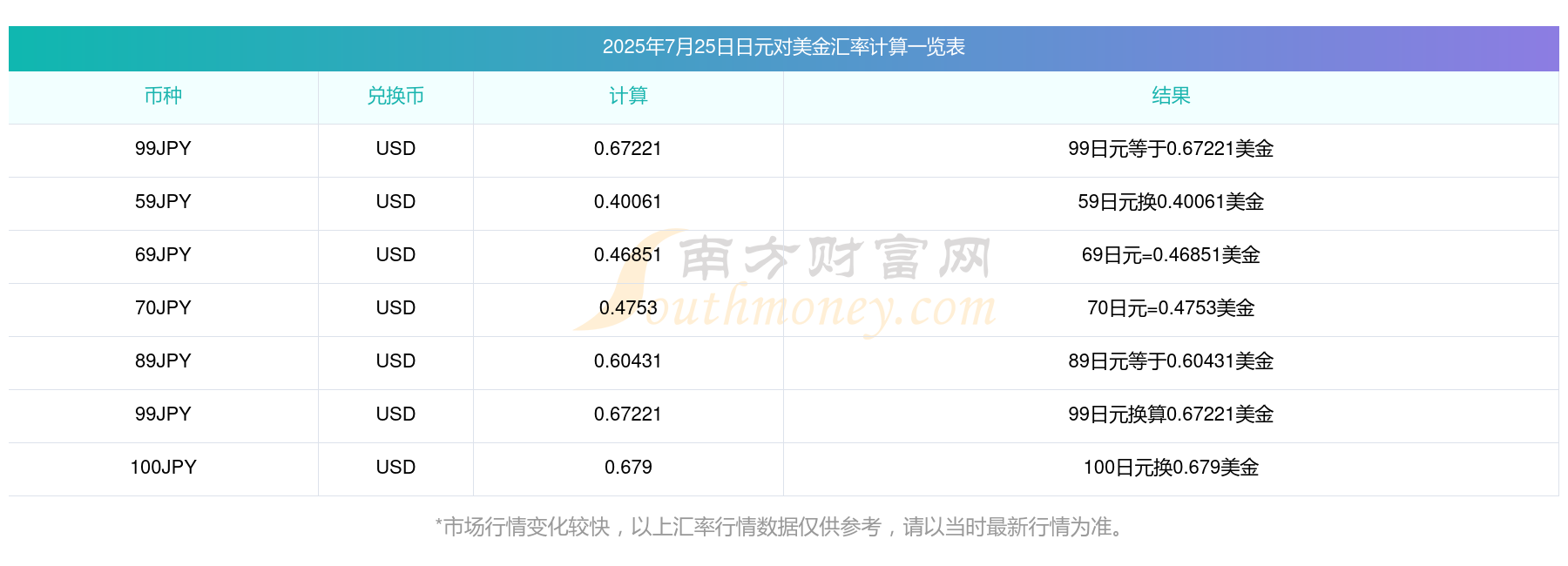Click USD in the '99日元换算0.67221美金' row
The image size is (1568, 566).
(x=395, y=414)
